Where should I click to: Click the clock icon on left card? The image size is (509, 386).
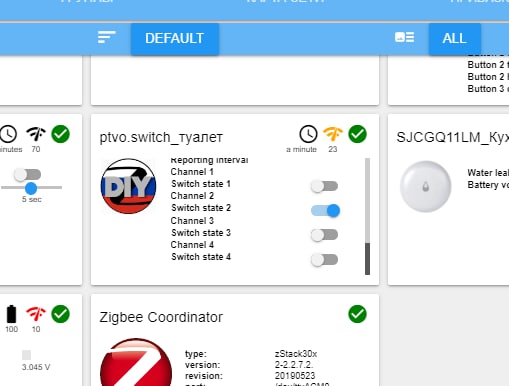(x=8, y=134)
